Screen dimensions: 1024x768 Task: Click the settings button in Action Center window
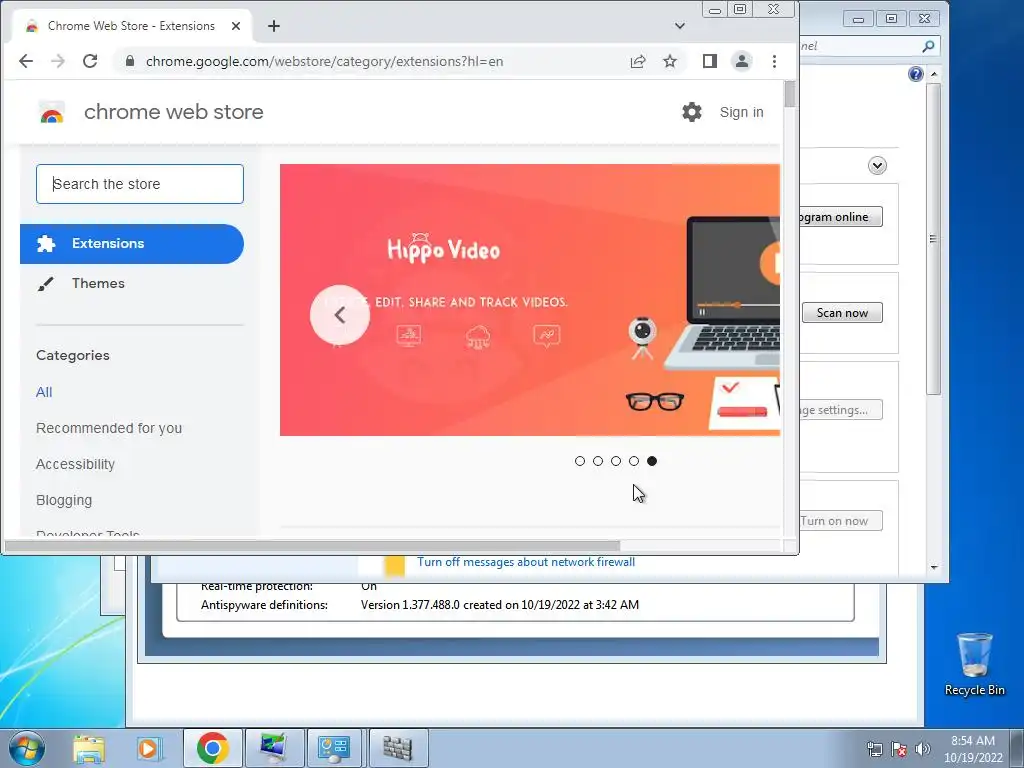point(840,410)
